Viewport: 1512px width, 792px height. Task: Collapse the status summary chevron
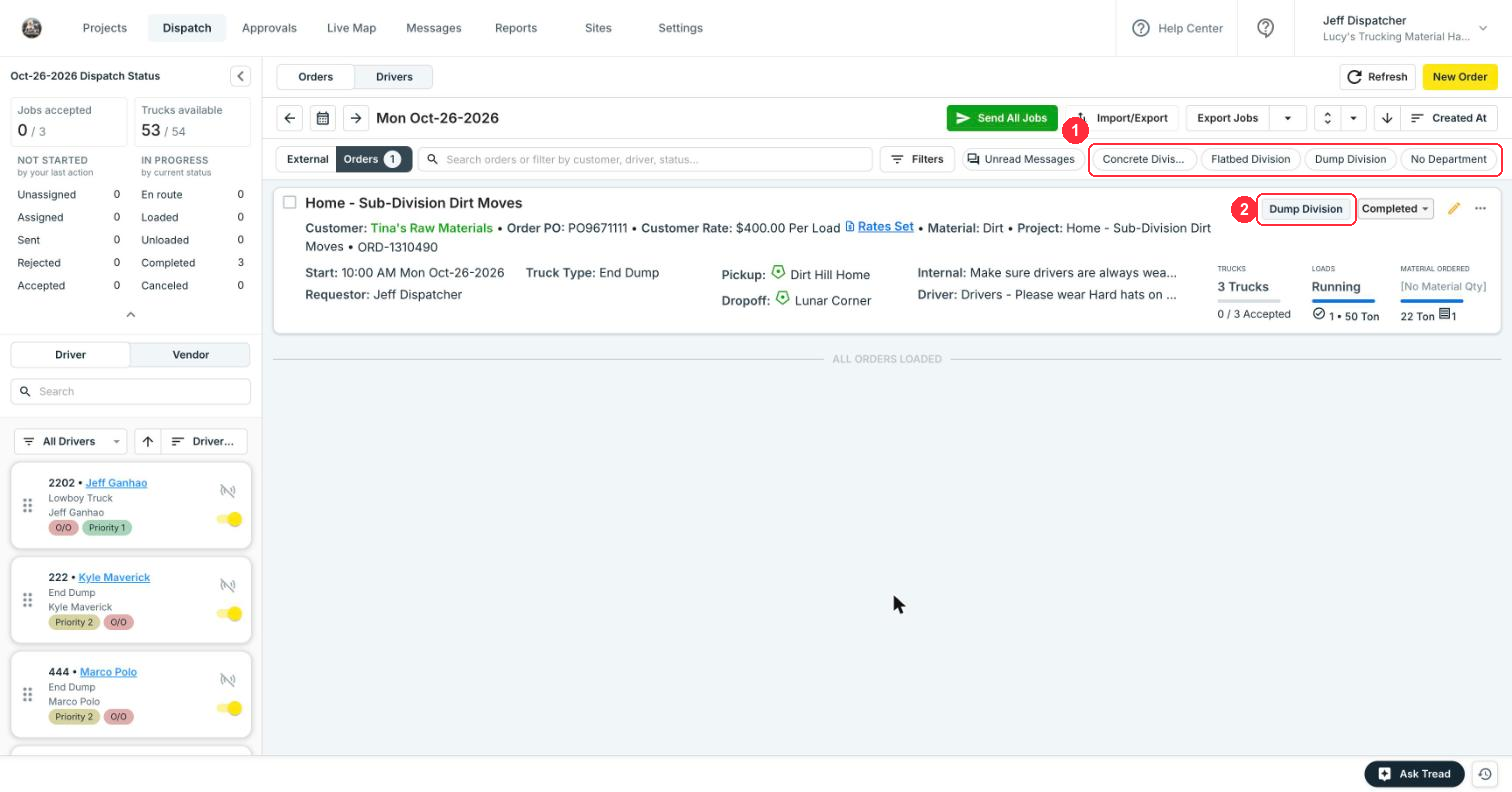pos(130,314)
